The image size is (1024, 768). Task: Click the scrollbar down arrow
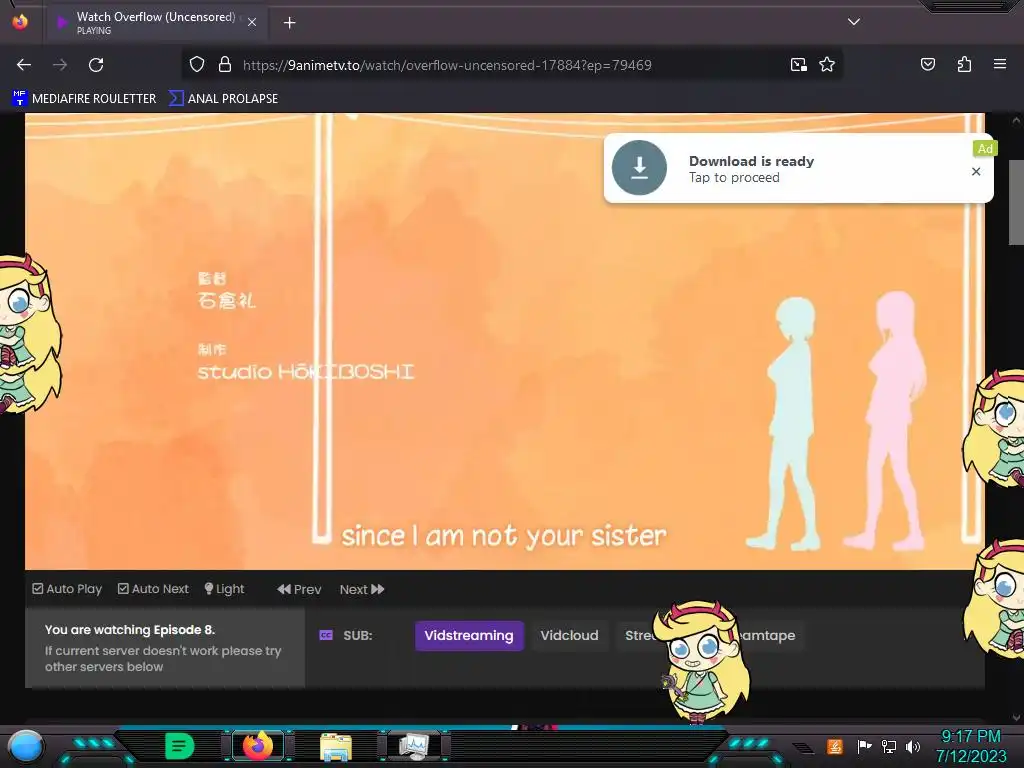1016,717
